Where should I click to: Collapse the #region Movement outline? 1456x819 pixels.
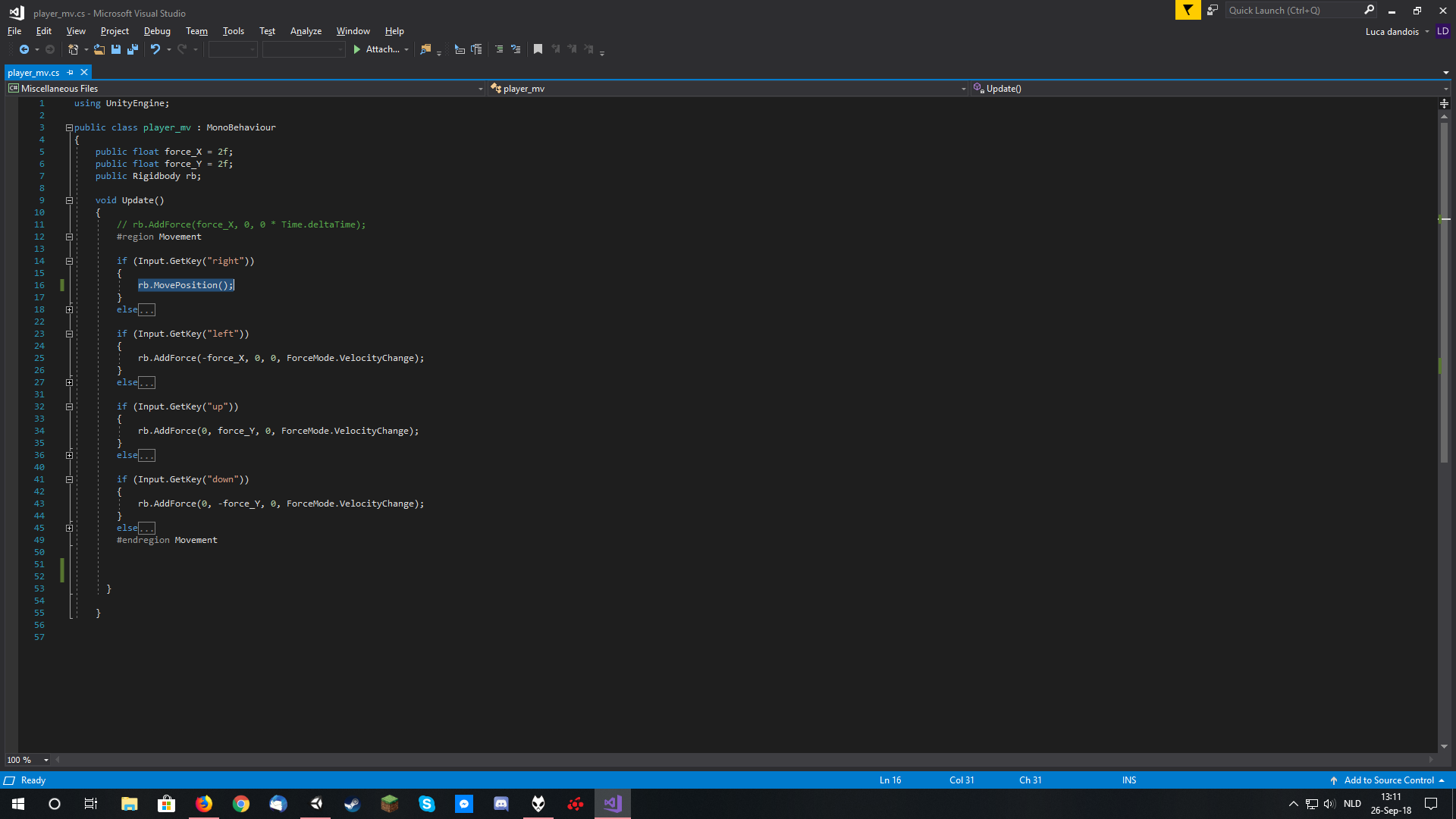point(69,237)
